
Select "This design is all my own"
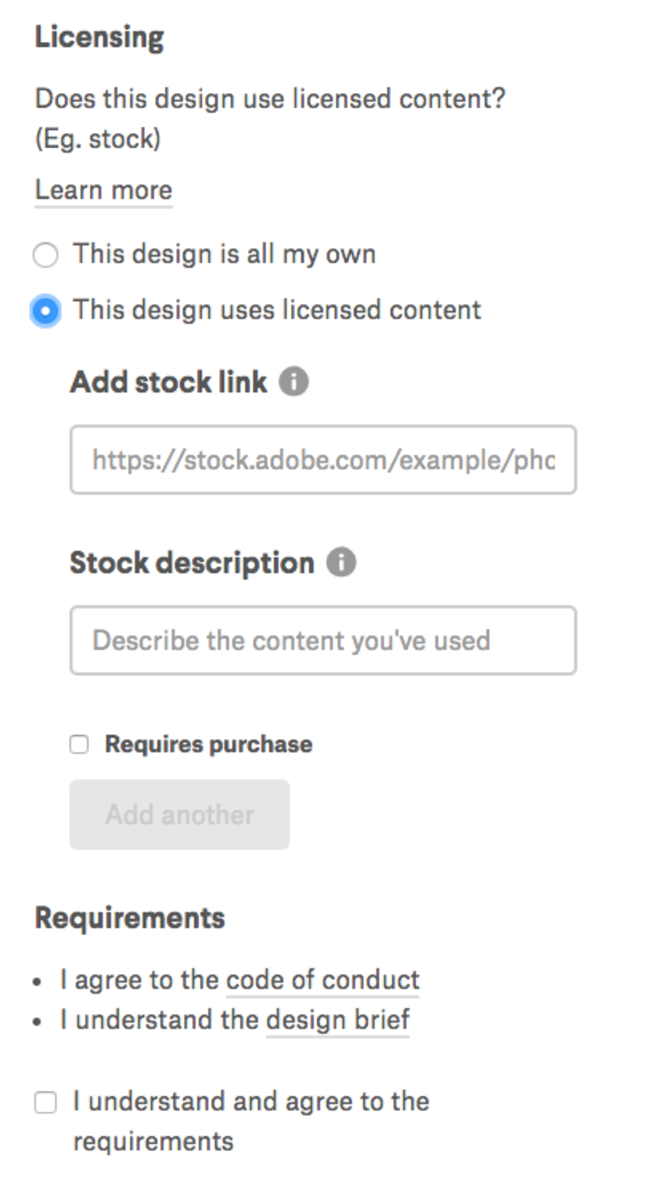pyautogui.click(x=45, y=255)
